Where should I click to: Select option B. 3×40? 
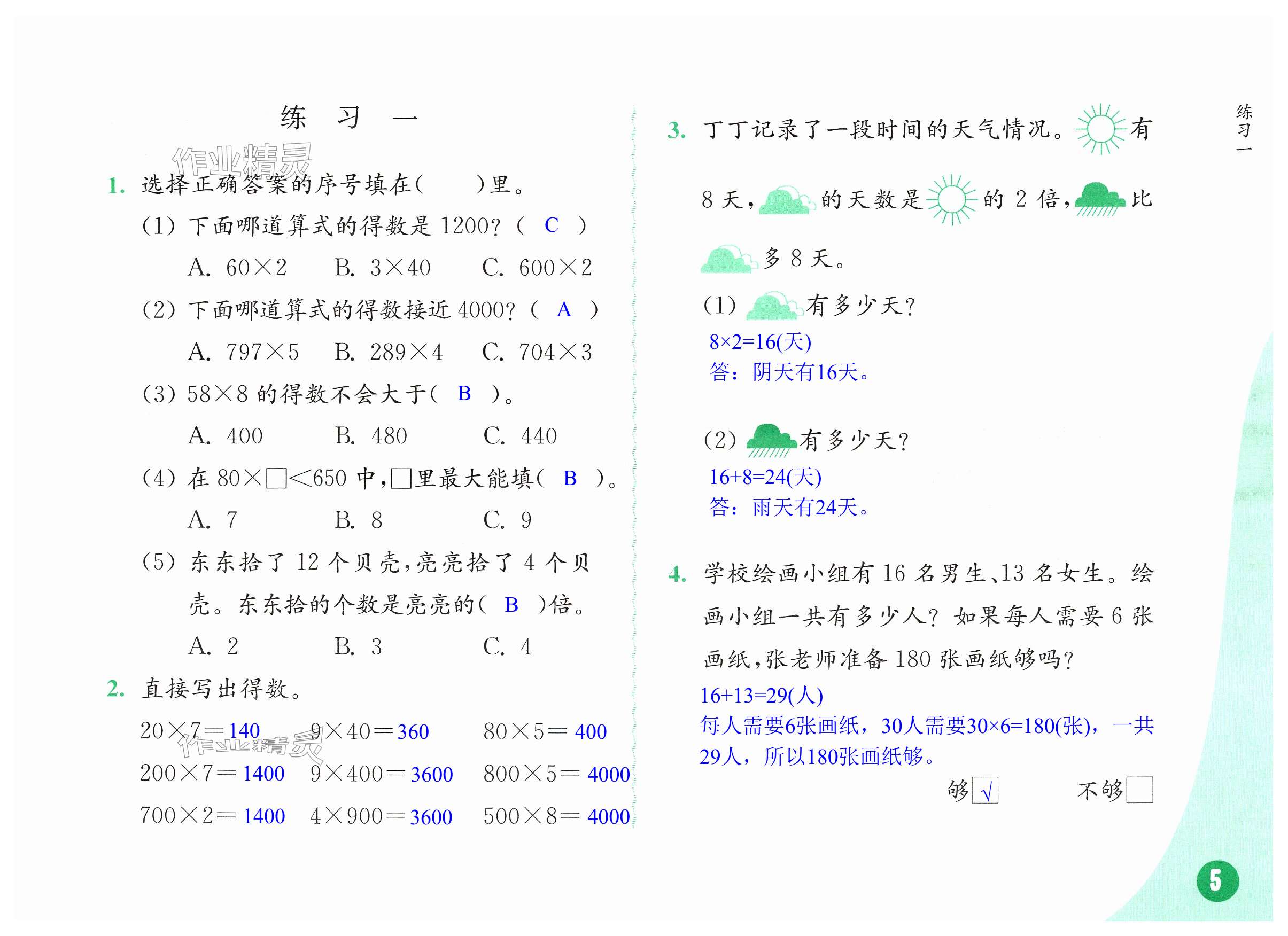pos(383,268)
